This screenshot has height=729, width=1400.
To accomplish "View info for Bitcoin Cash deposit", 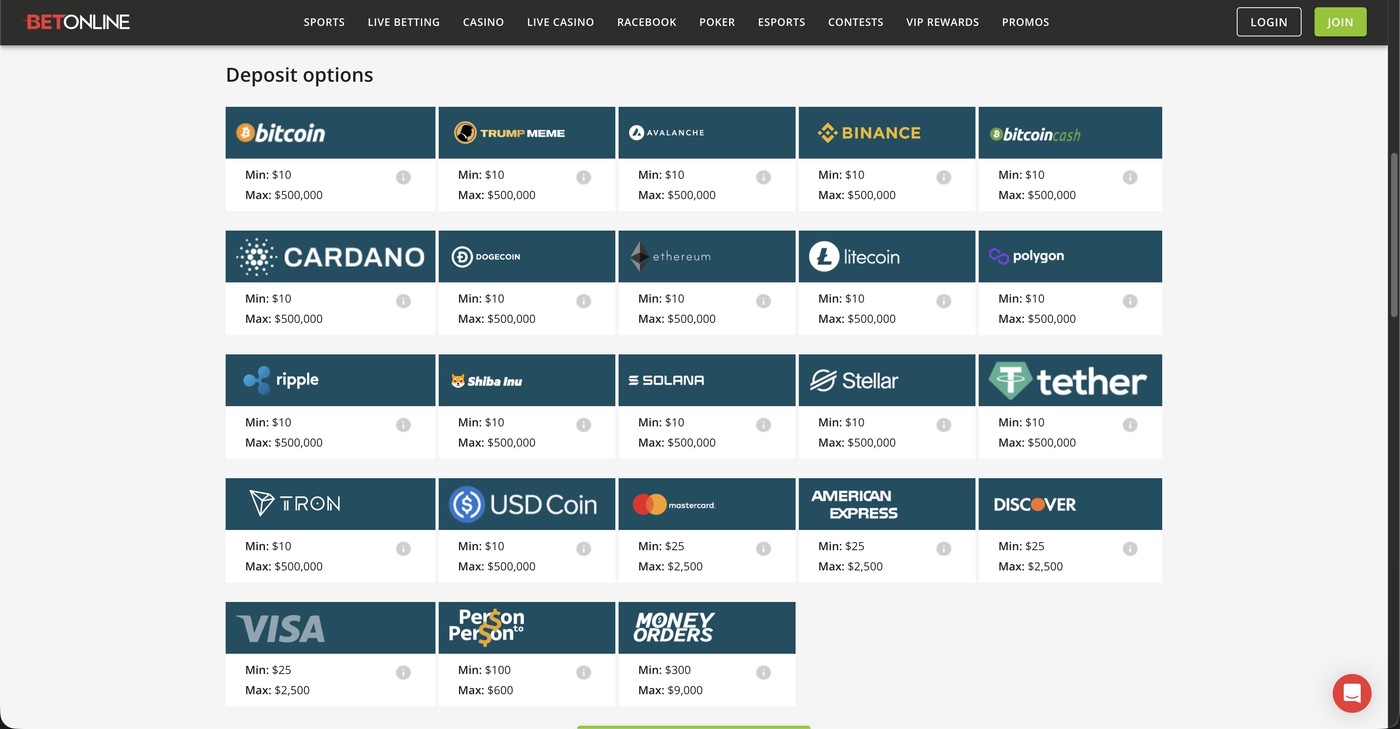I will pyautogui.click(x=1130, y=177).
